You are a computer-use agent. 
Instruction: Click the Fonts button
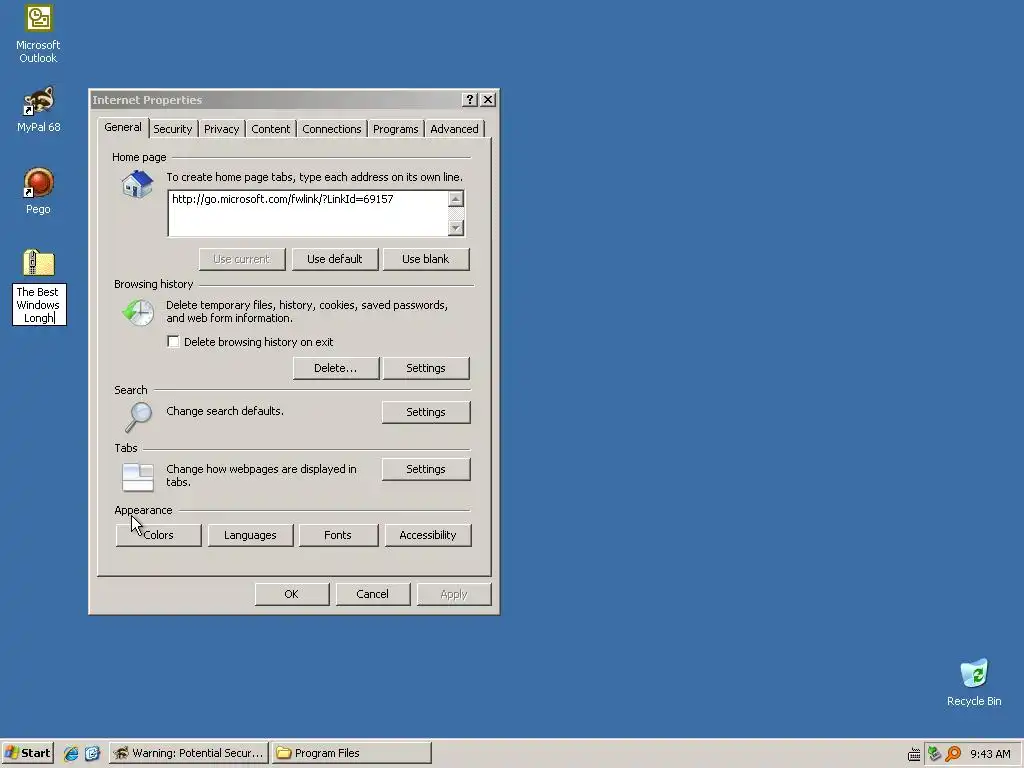[338, 535]
